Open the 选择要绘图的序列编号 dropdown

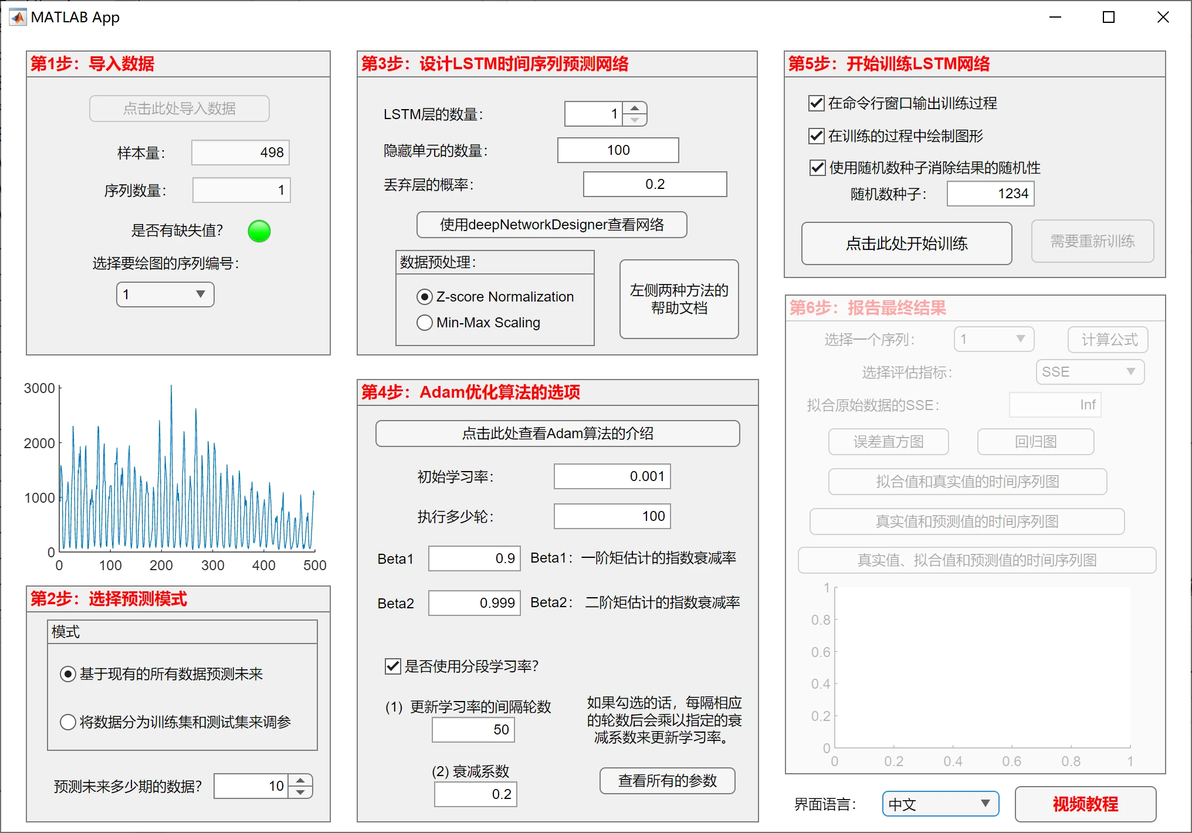pos(165,294)
